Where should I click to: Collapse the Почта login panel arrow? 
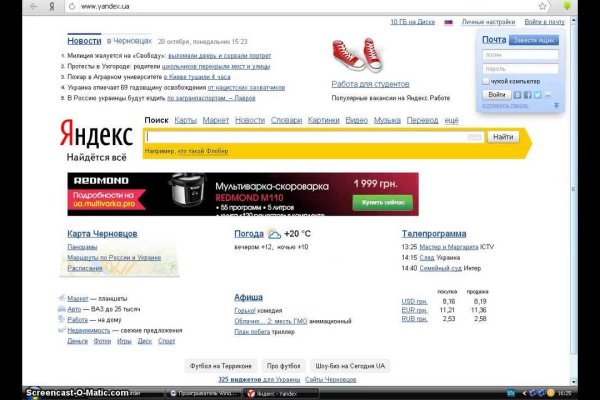[556, 105]
